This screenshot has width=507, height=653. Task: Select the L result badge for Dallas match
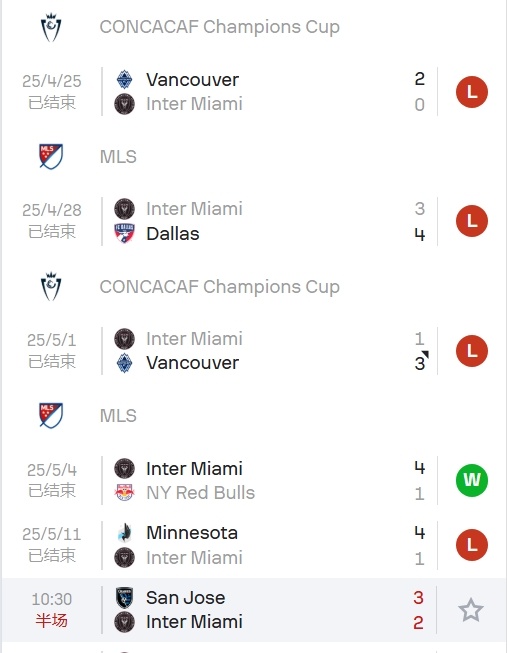[472, 221]
